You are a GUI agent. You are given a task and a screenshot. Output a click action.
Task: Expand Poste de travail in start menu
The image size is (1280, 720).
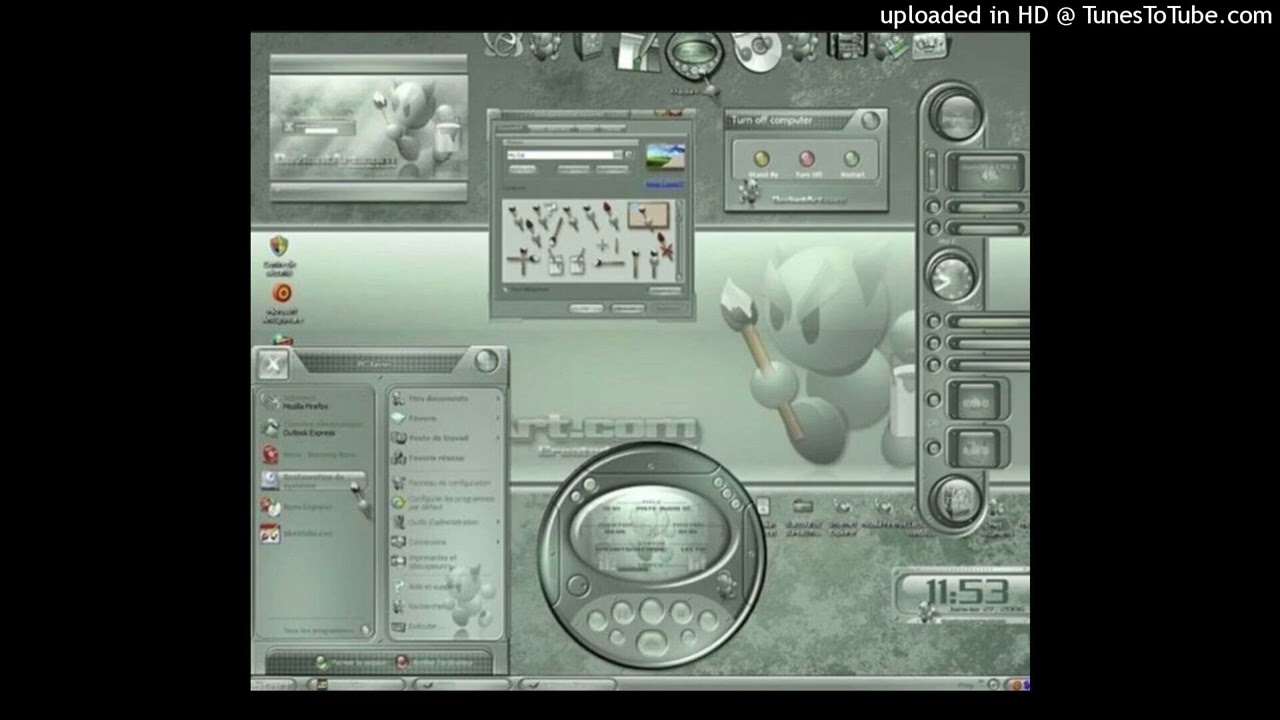[x=446, y=438]
